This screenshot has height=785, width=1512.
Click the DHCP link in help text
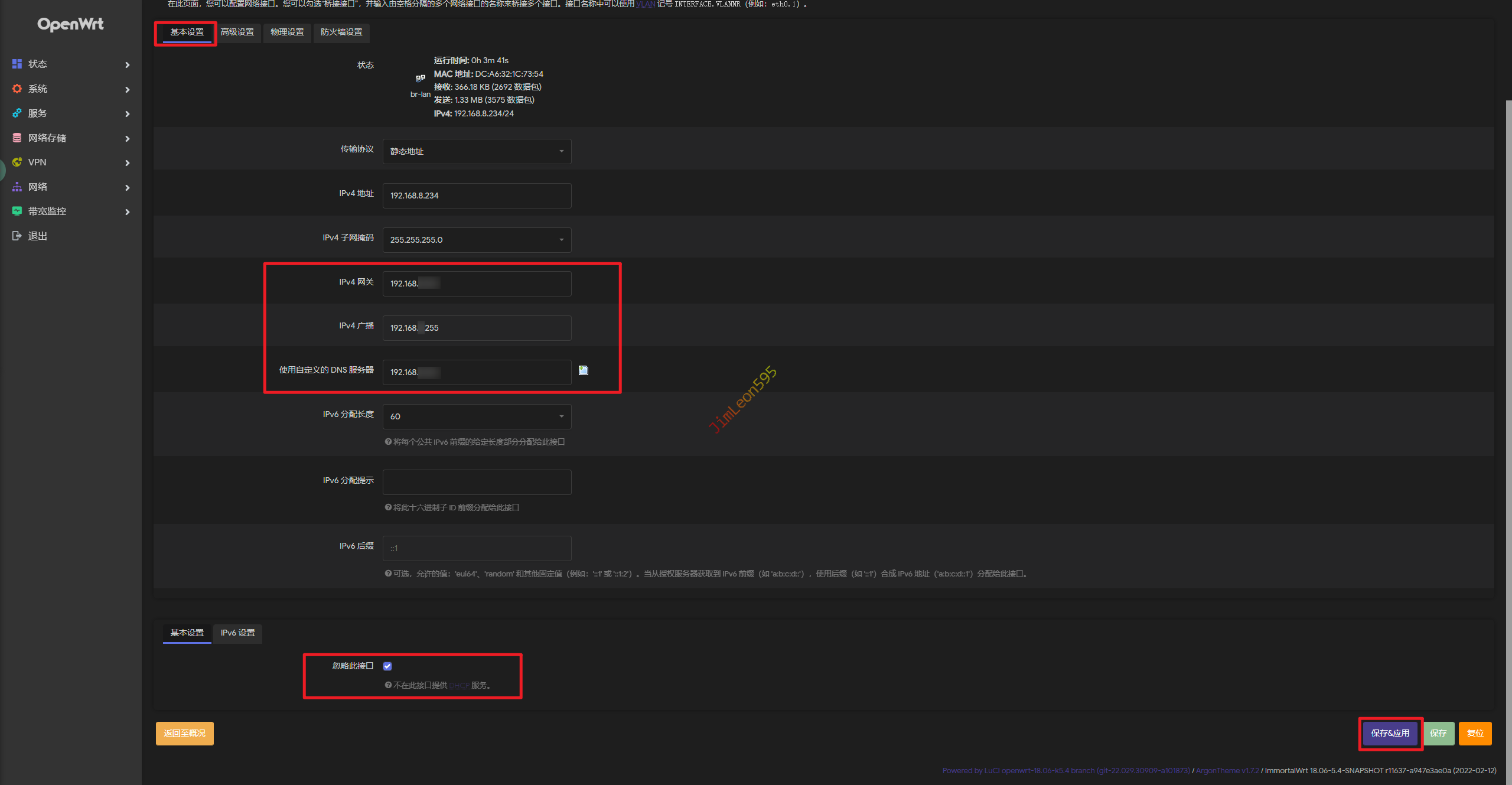459,685
